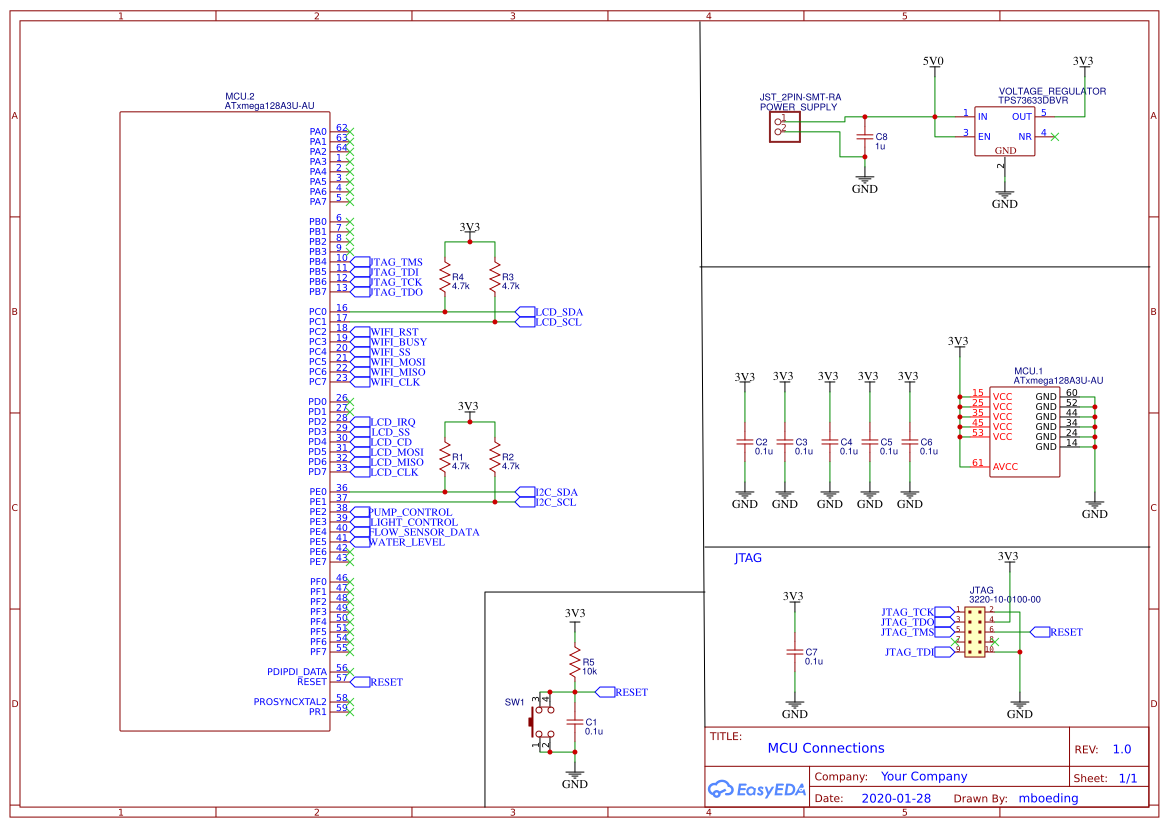Click the SW1 push-button switch symbol
The image size is (1169, 828).
(x=542, y=722)
